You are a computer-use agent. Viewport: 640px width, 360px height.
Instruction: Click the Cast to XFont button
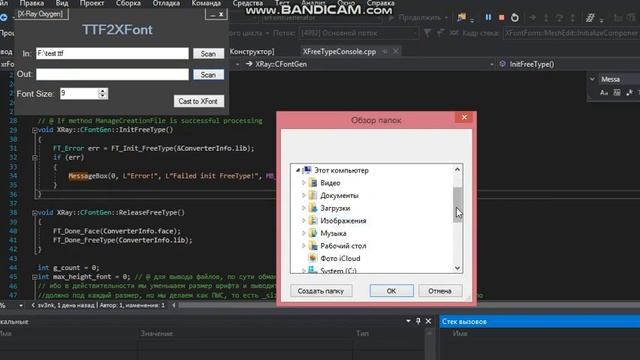tap(198, 101)
